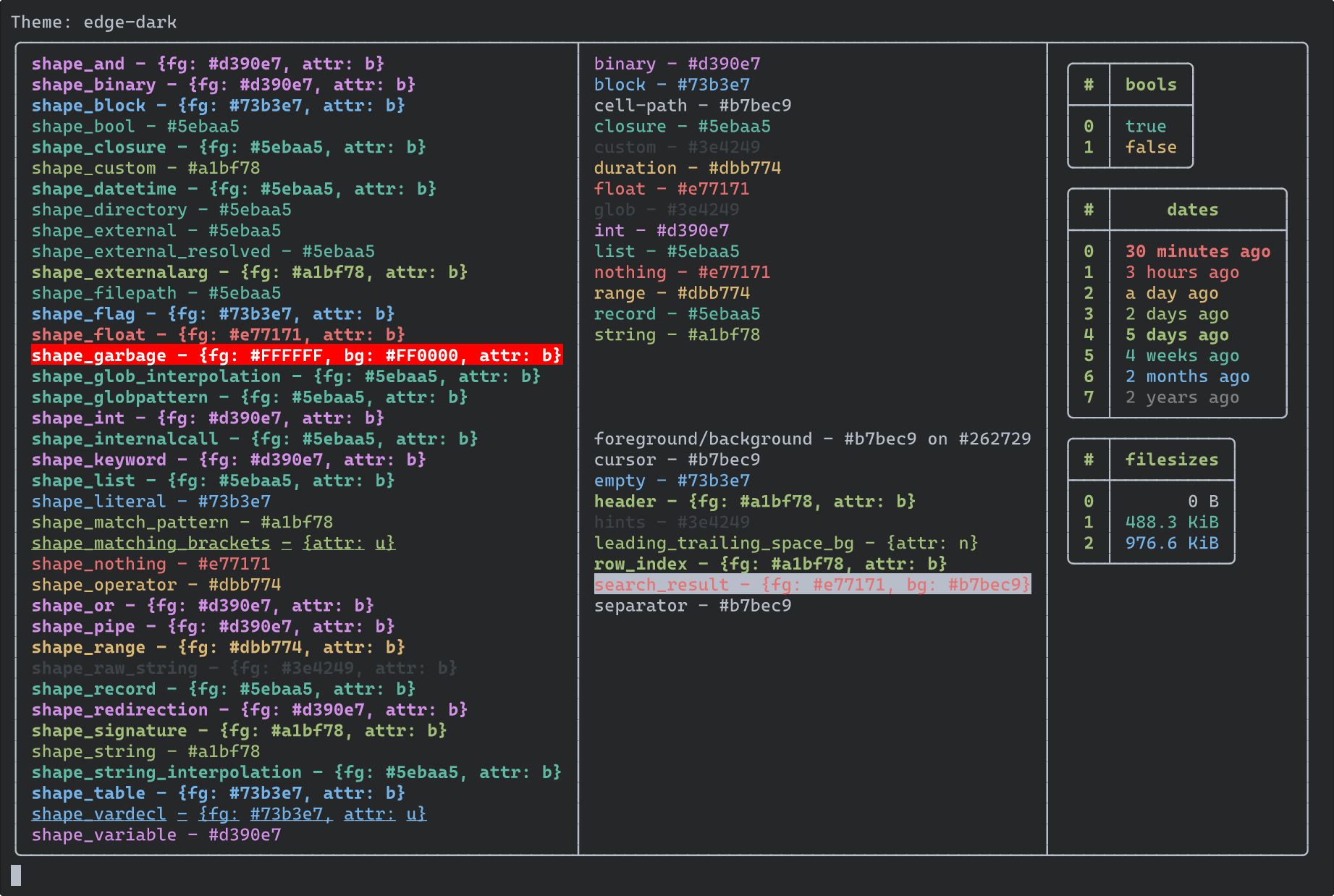Select '30 minutes ago' date cell
This screenshot has height=896, width=1334.
click(x=1198, y=252)
